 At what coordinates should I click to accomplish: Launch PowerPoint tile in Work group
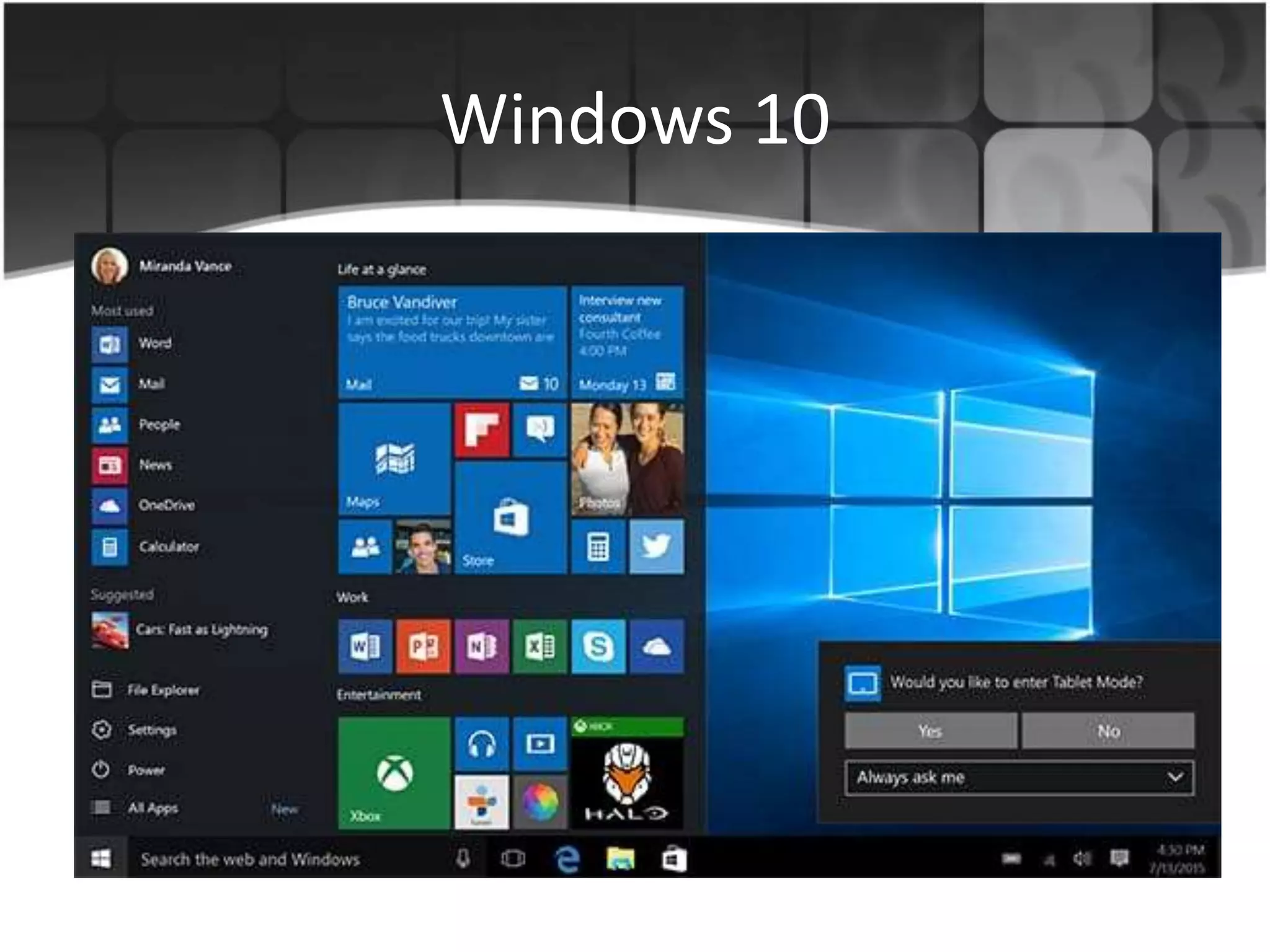[x=424, y=646]
